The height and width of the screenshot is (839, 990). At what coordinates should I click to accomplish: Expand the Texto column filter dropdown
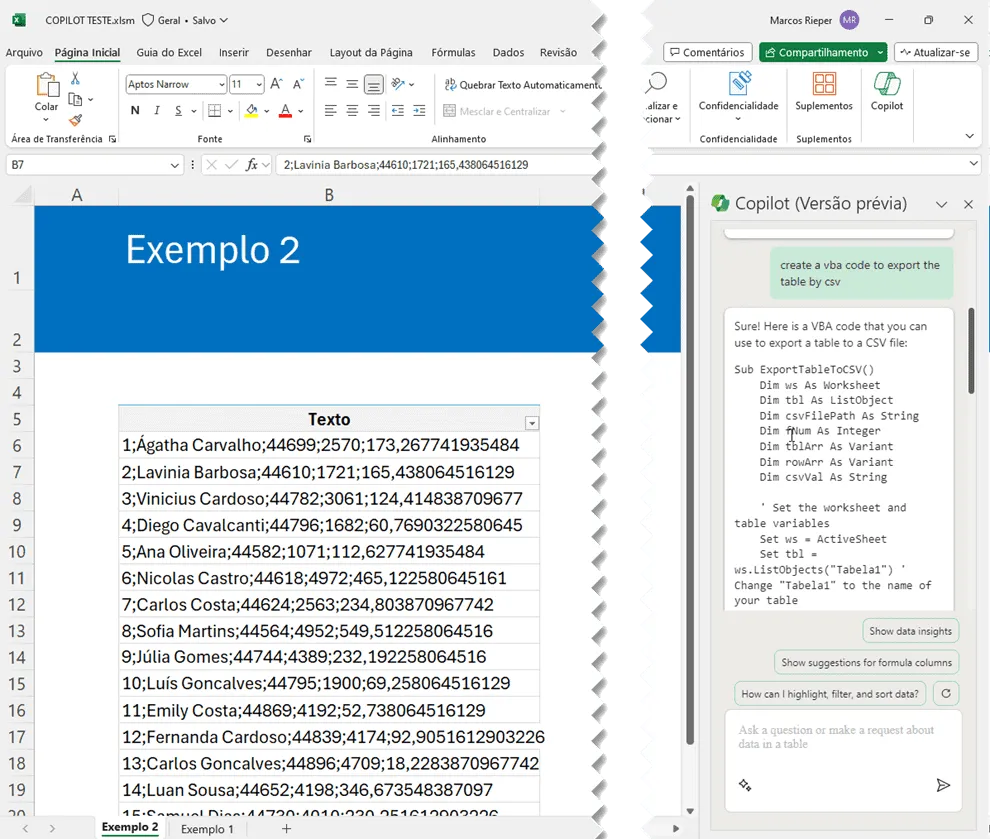tap(532, 422)
